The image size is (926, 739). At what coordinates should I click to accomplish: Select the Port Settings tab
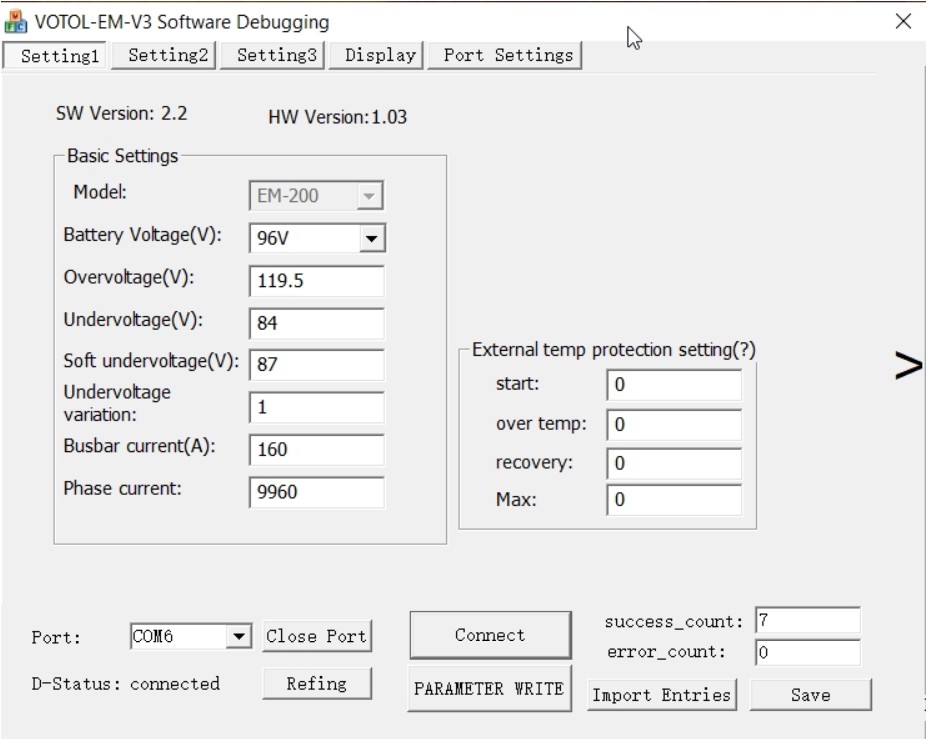pyautogui.click(x=505, y=56)
